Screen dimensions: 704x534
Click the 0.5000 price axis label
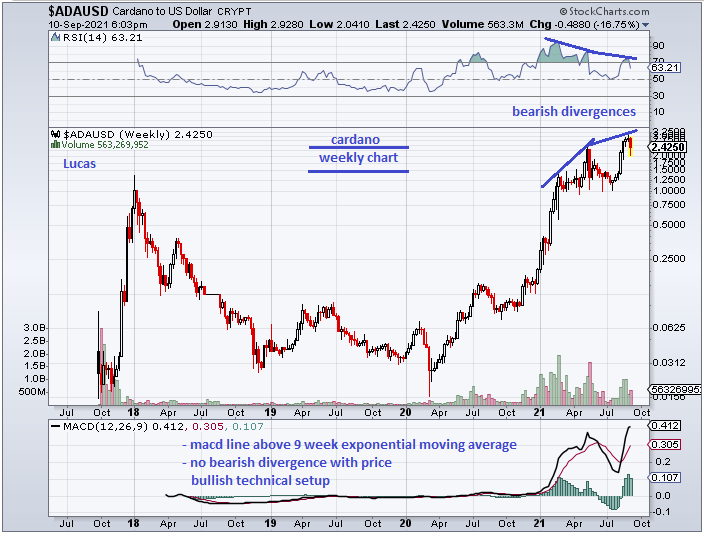click(669, 225)
